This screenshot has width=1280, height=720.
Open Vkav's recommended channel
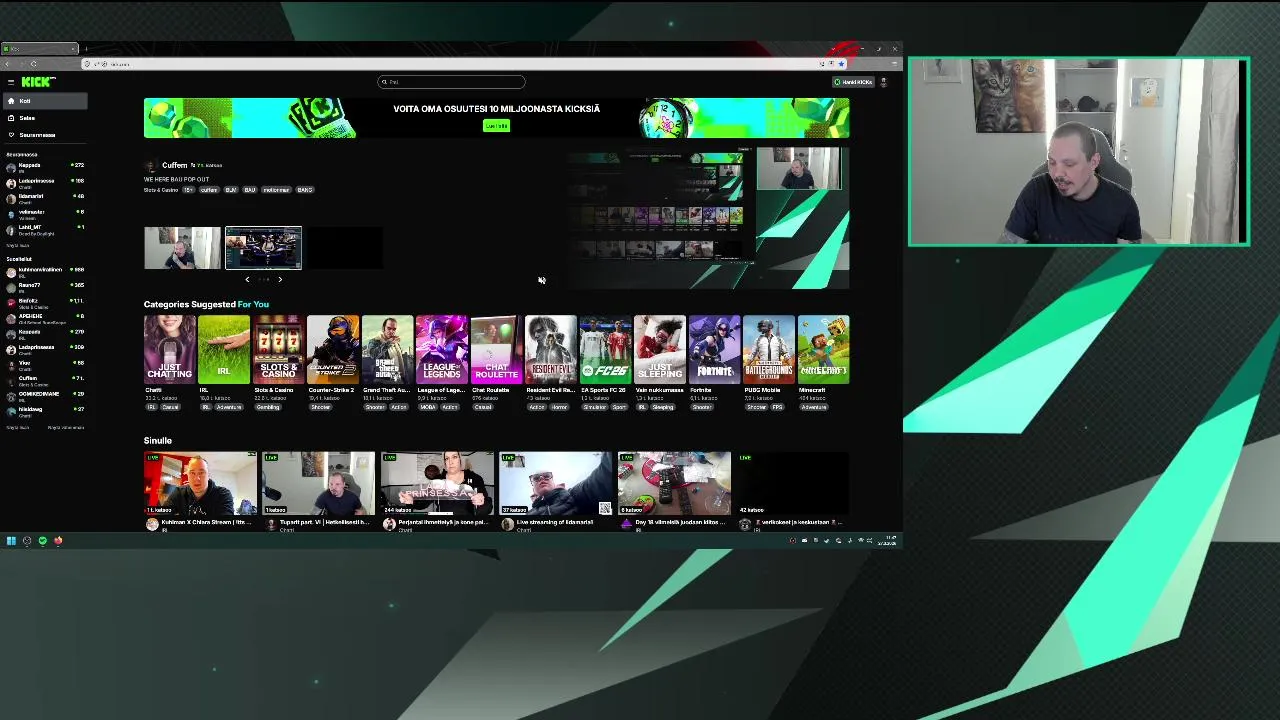(45, 364)
